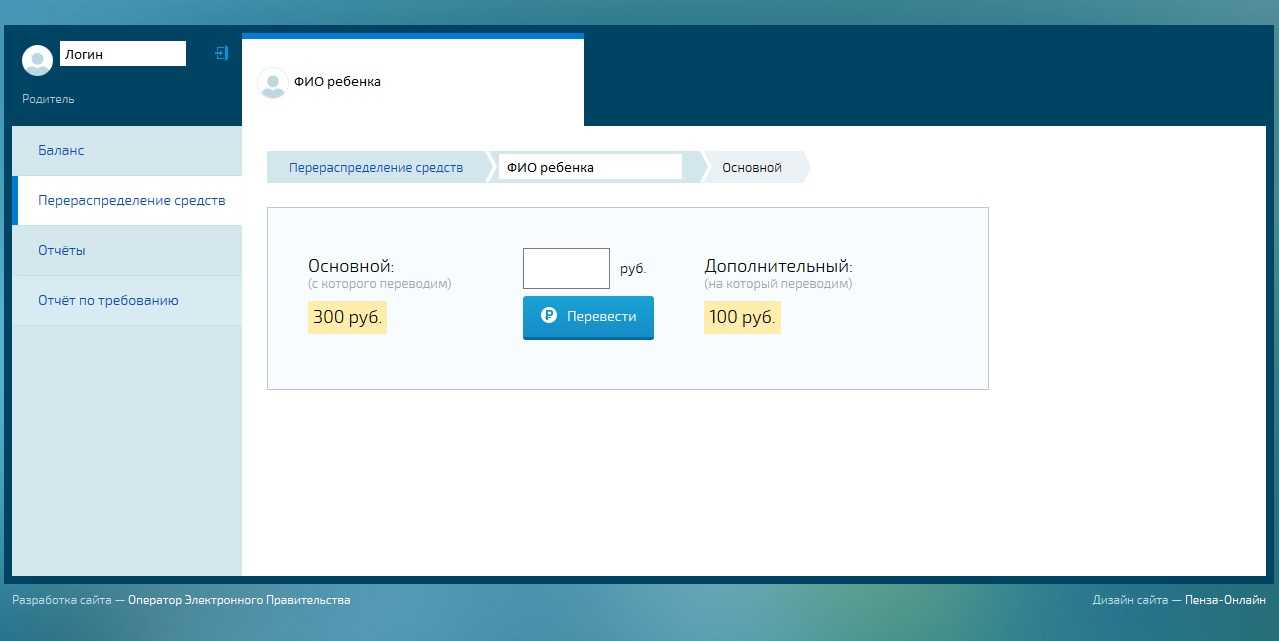Click the parent user avatar icon
The image size is (1279, 641).
37,61
